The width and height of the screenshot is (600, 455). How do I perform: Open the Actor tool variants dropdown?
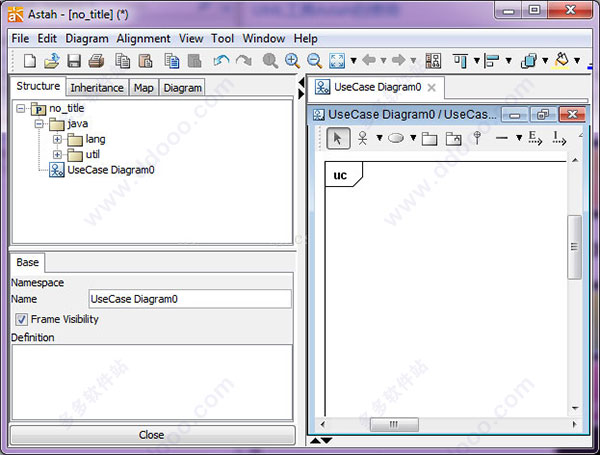(x=379, y=138)
